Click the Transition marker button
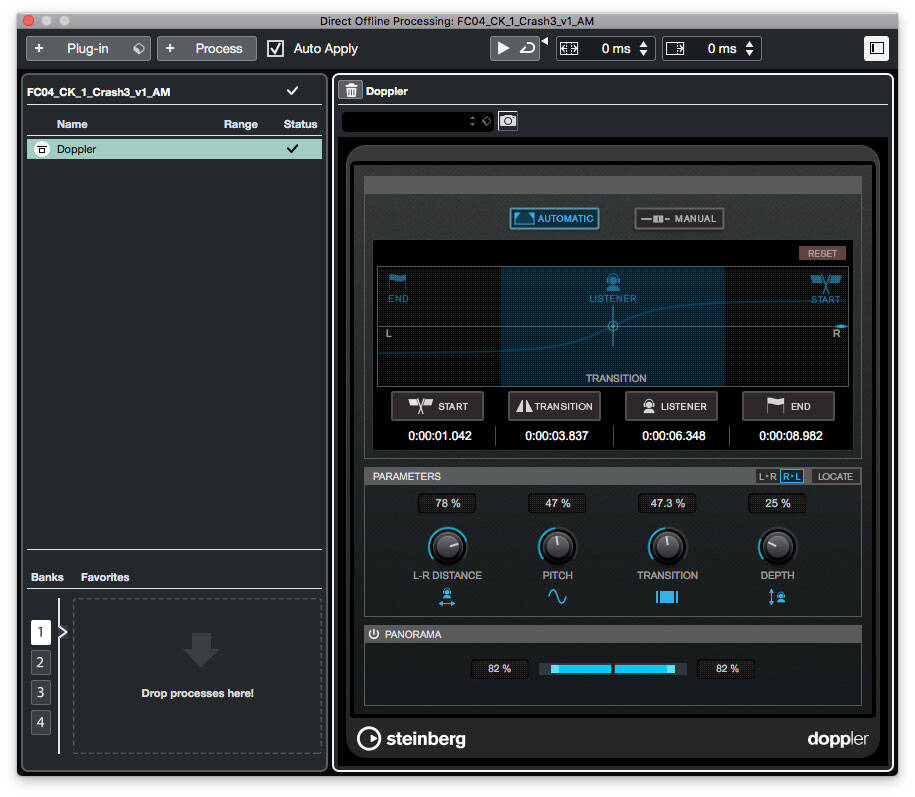 [x=554, y=406]
